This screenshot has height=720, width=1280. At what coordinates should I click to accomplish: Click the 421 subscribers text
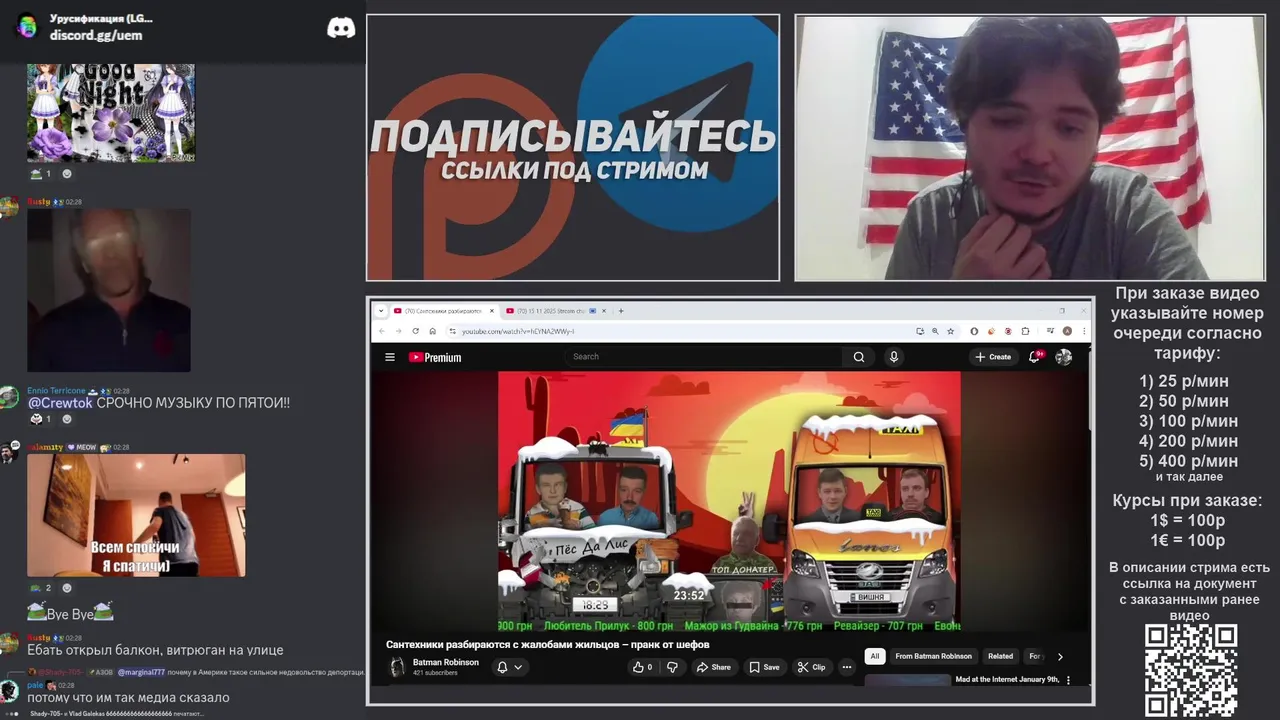435,673
